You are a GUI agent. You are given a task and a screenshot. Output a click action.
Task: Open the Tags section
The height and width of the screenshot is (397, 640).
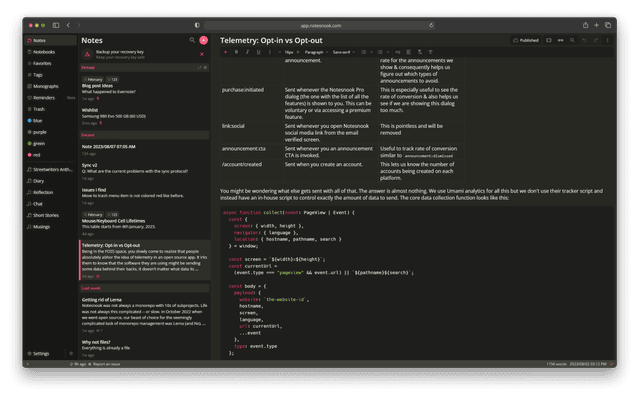(x=50, y=75)
